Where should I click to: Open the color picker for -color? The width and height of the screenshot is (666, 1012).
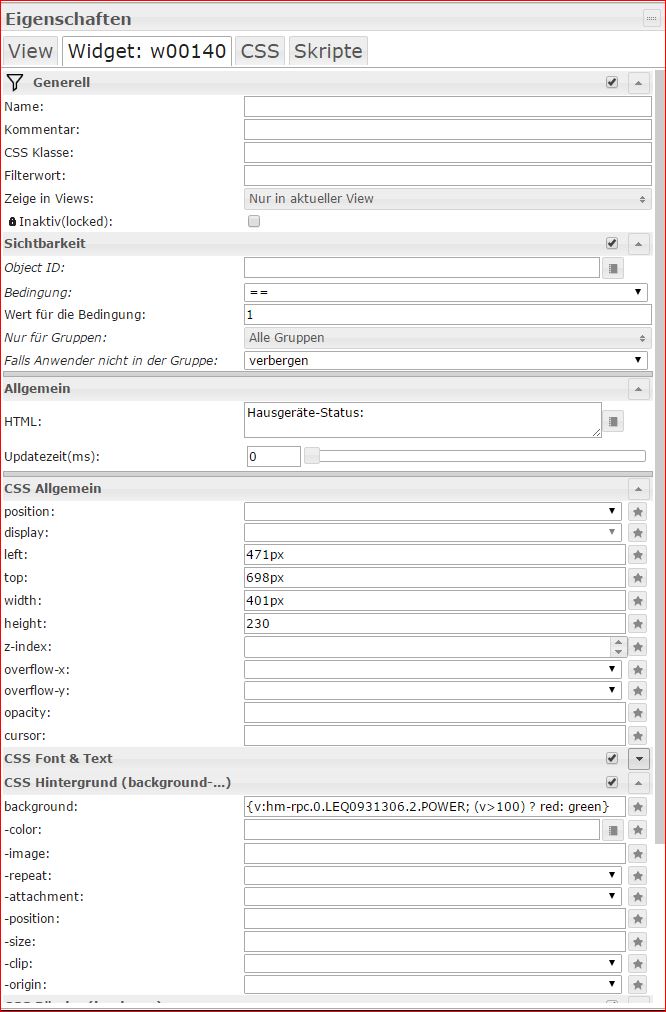pyautogui.click(x=613, y=829)
